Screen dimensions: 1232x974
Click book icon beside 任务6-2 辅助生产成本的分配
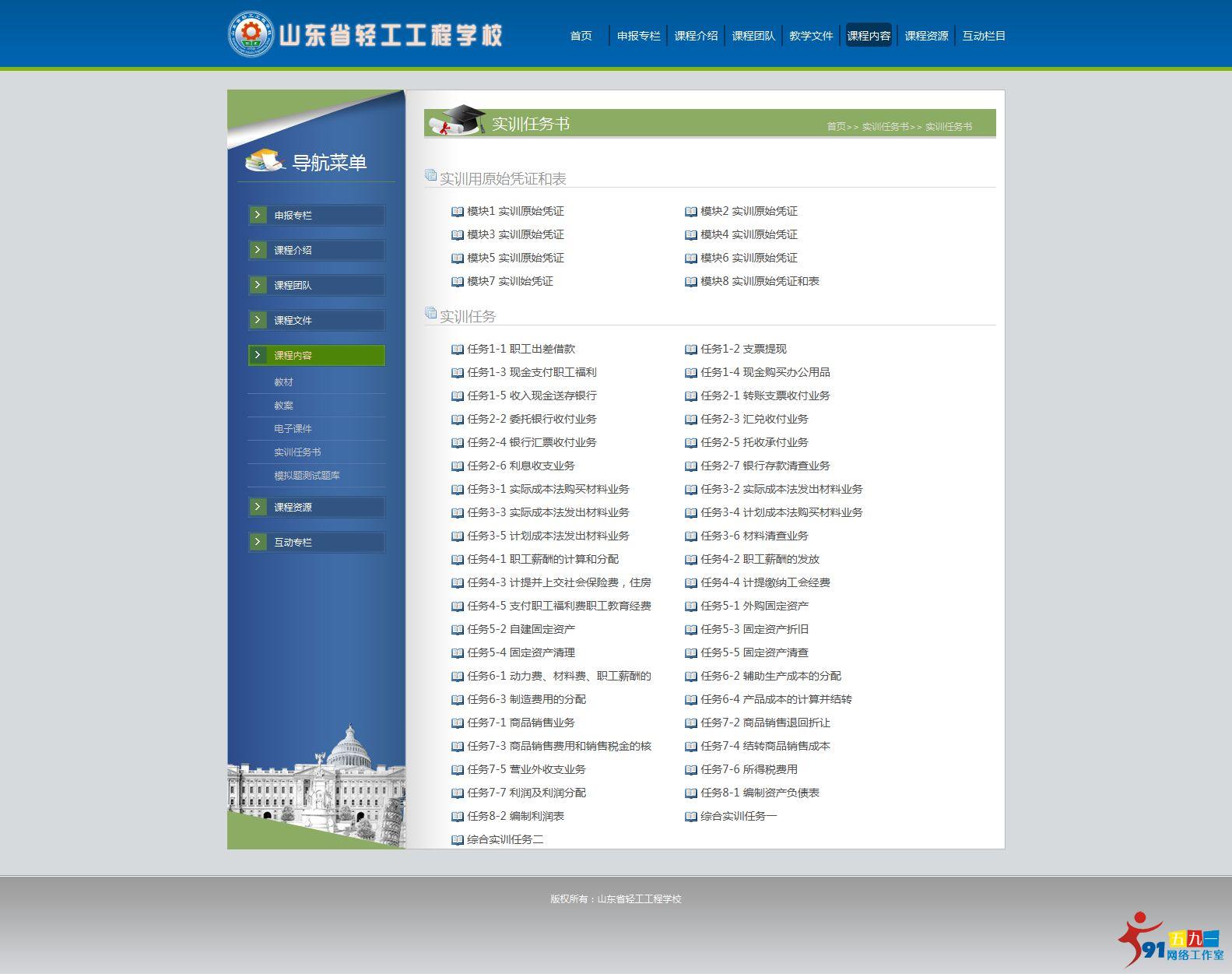(691, 677)
